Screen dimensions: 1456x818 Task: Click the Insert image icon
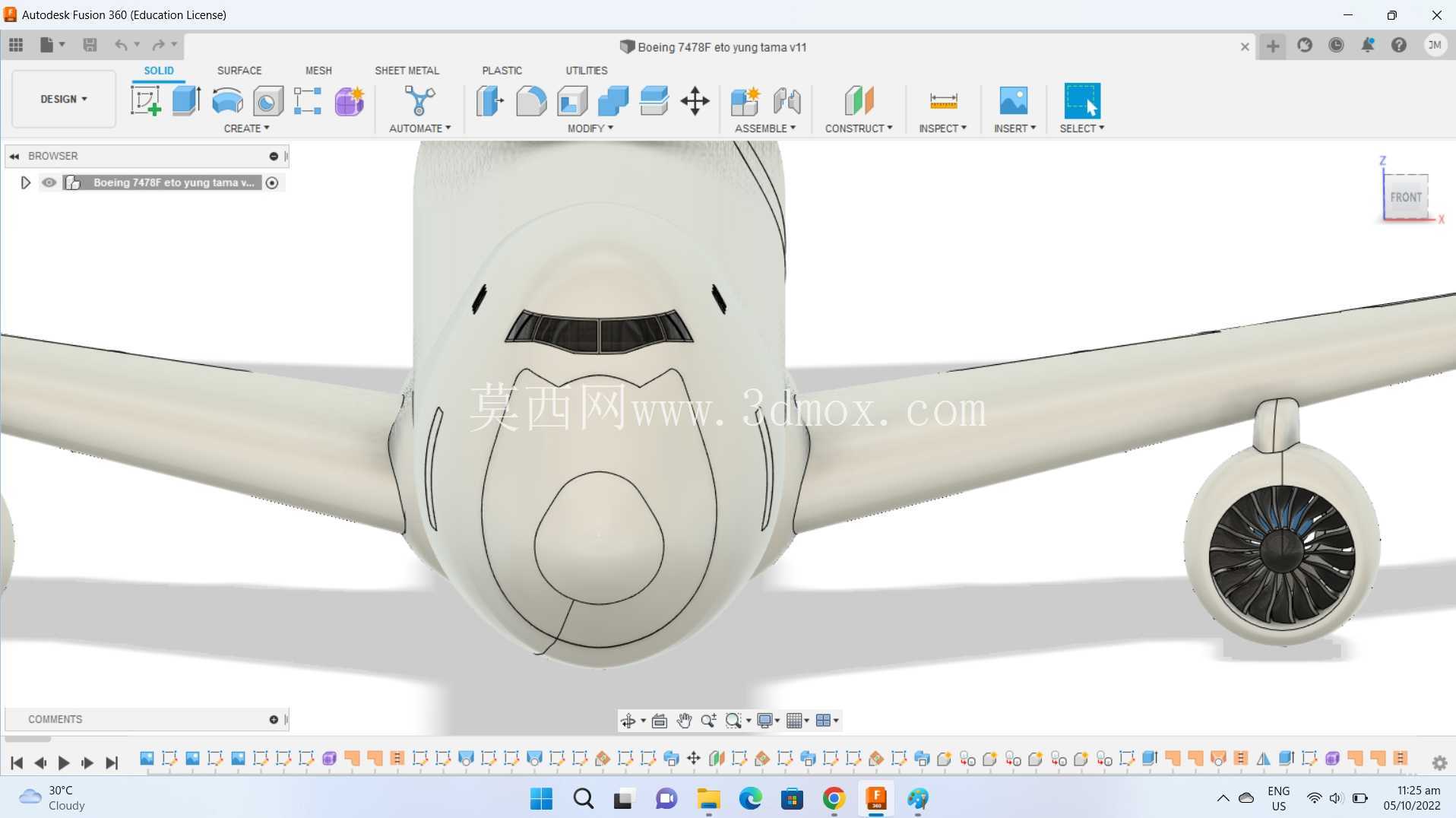coord(1014,100)
